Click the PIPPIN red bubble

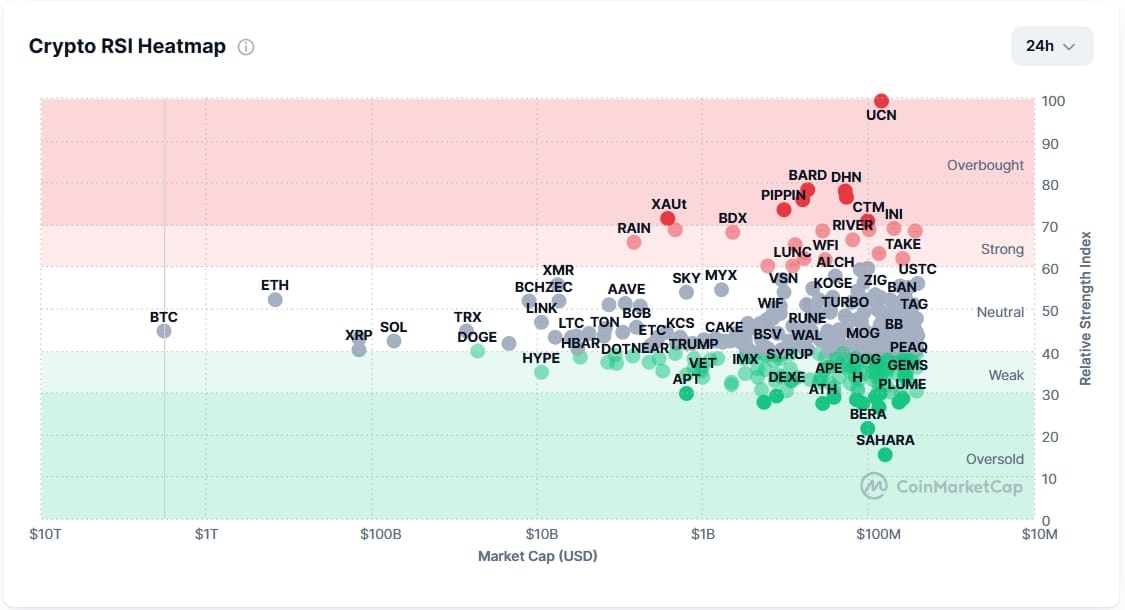point(783,209)
